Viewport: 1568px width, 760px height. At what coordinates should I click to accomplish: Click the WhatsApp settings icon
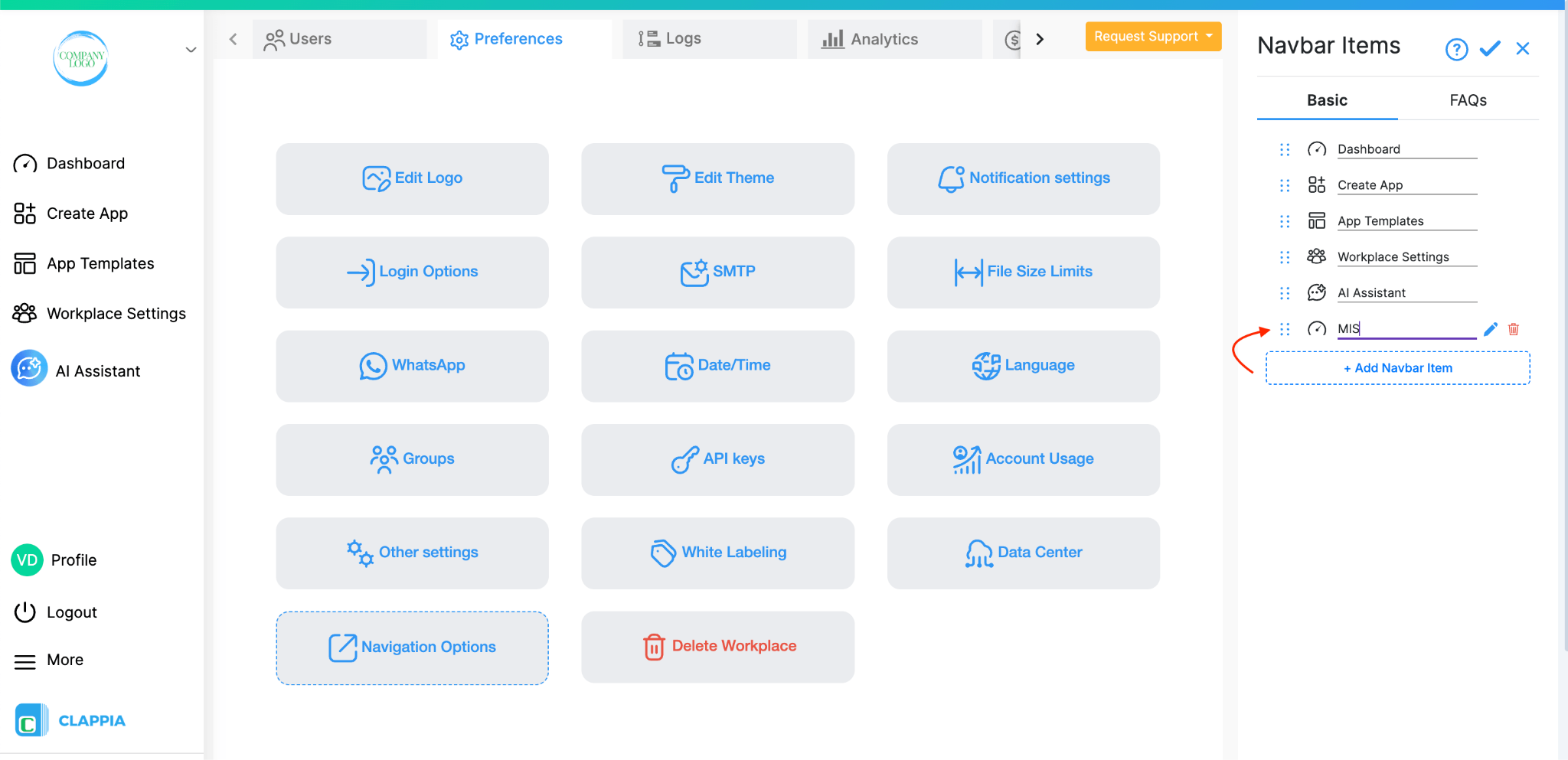[x=372, y=366]
